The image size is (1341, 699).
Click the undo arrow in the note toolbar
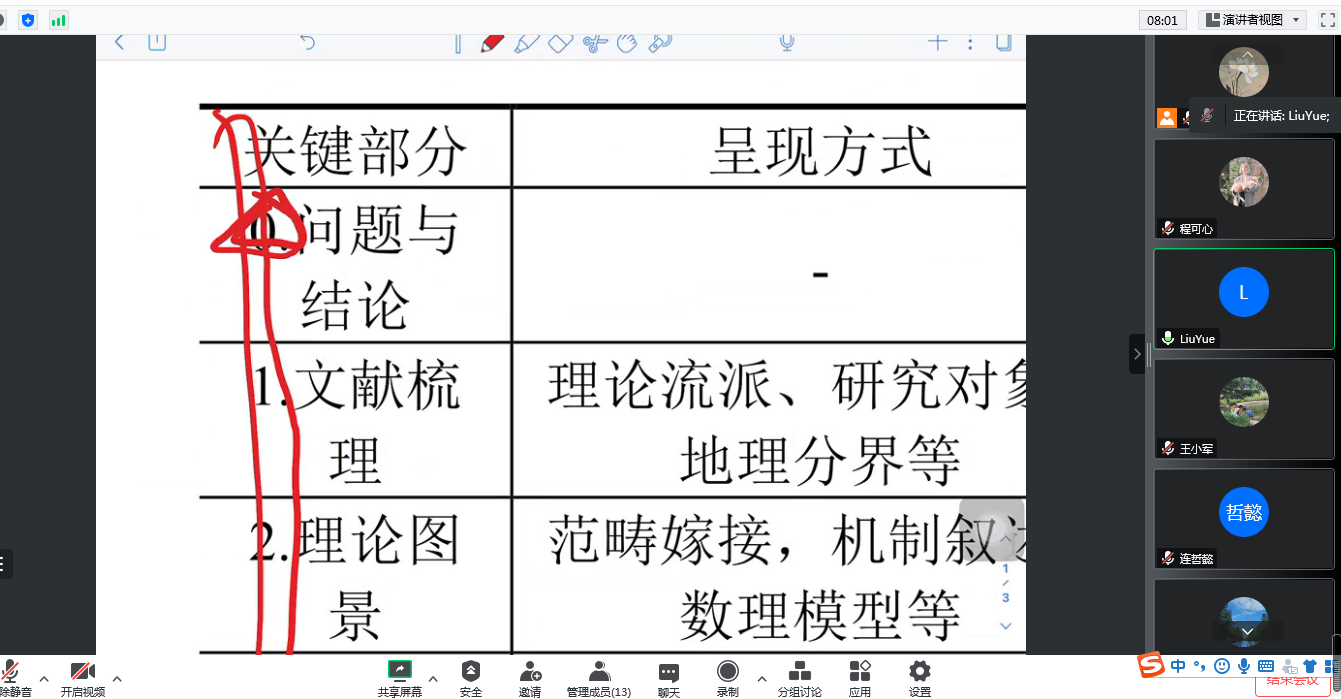(308, 42)
